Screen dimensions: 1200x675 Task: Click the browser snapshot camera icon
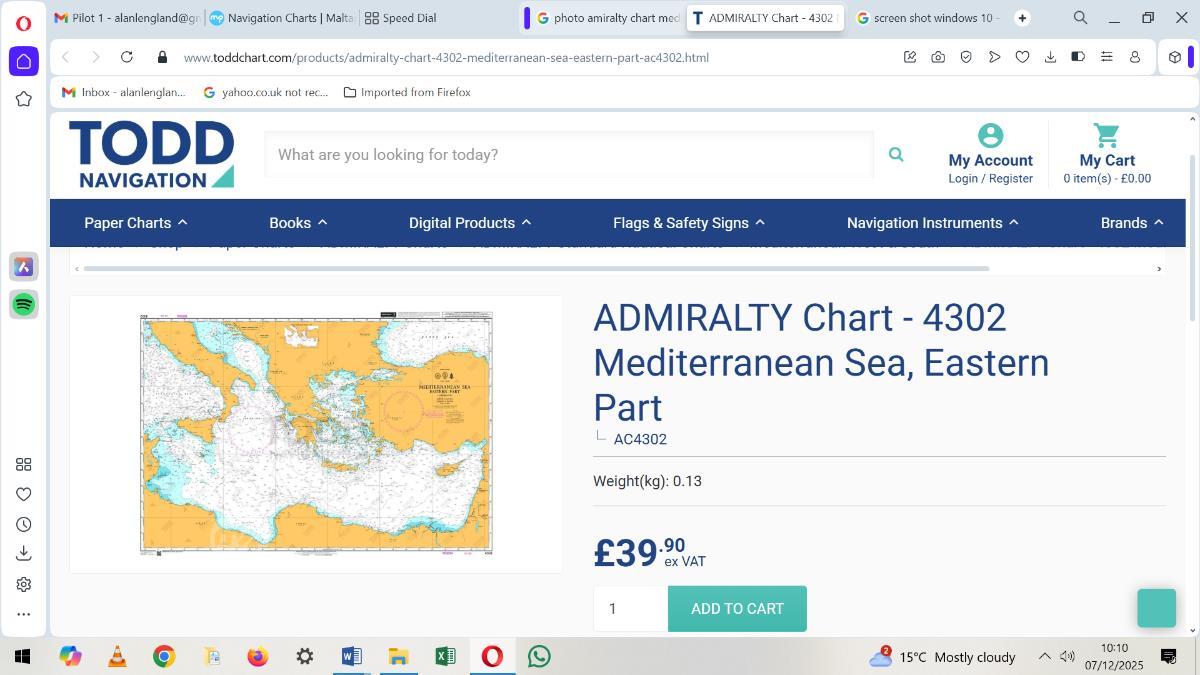tap(938, 57)
